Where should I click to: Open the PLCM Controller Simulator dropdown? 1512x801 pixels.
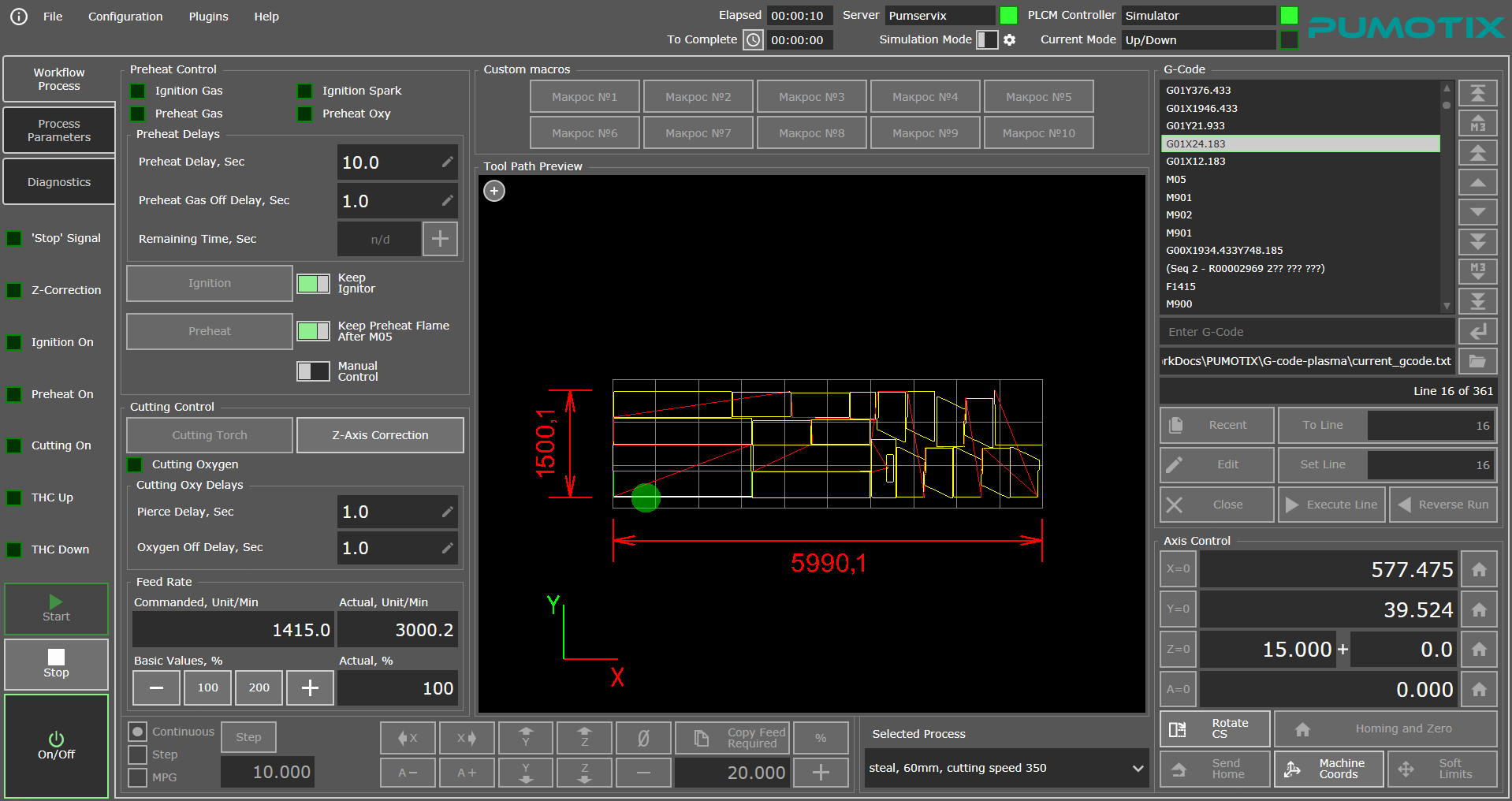[x=1197, y=16]
